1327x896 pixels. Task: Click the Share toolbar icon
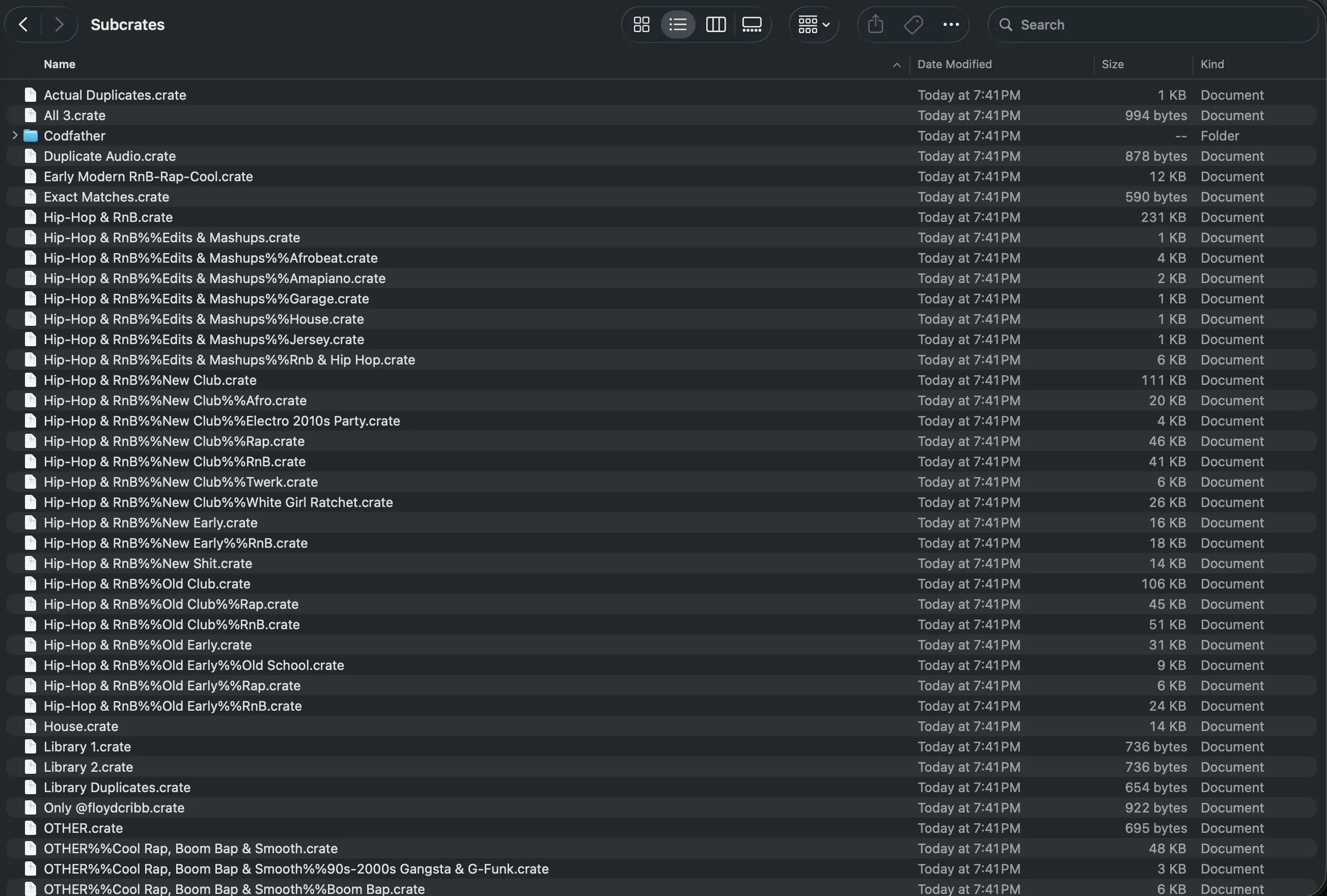[x=875, y=24]
